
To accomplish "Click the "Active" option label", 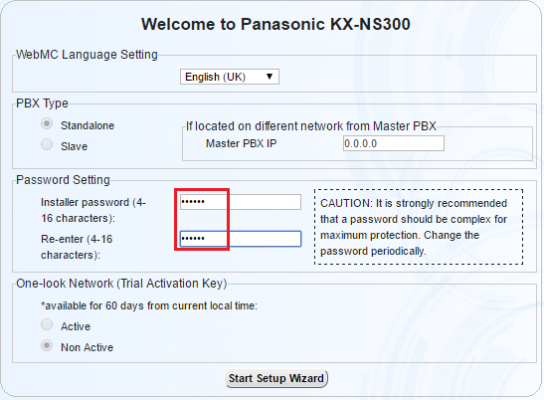I will (x=76, y=326).
